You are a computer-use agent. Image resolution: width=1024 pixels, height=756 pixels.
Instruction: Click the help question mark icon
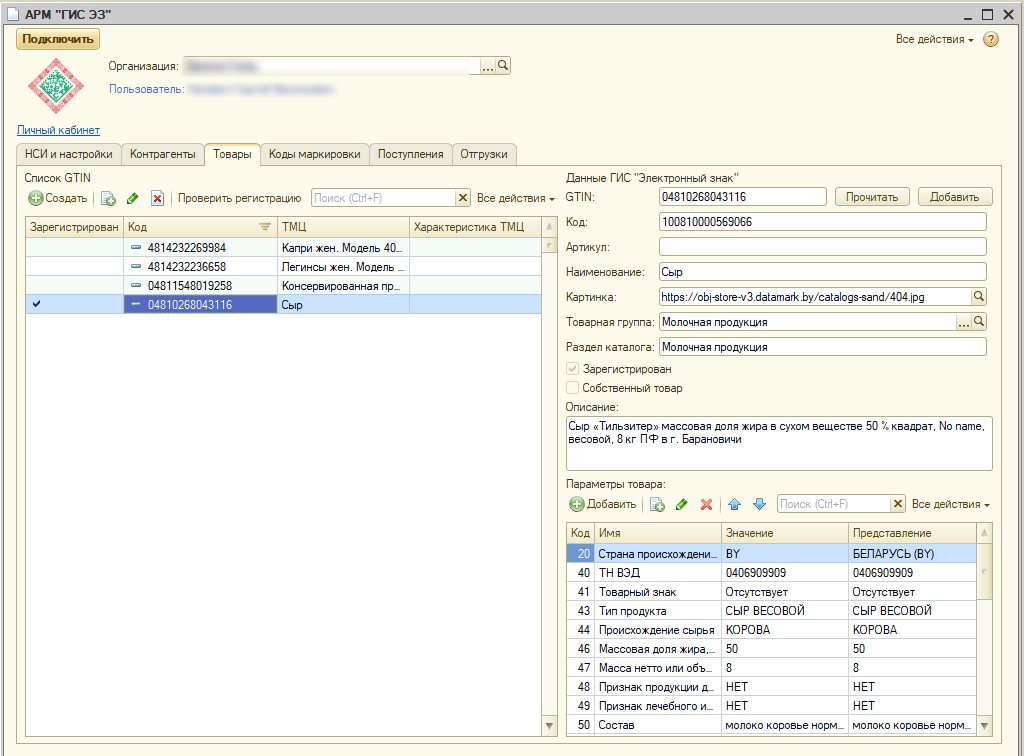click(x=991, y=39)
